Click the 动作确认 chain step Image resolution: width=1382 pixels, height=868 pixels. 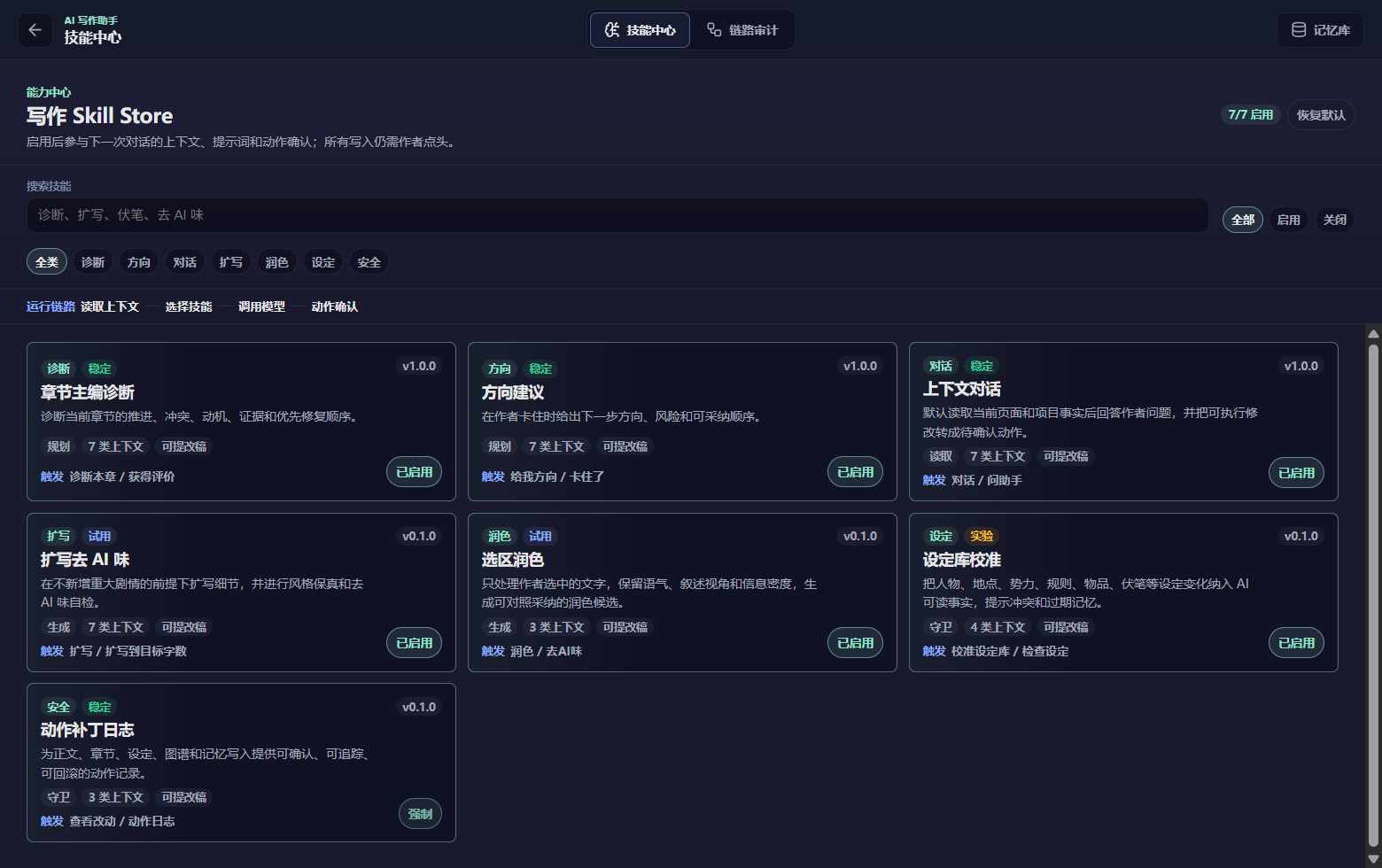coord(335,306)
